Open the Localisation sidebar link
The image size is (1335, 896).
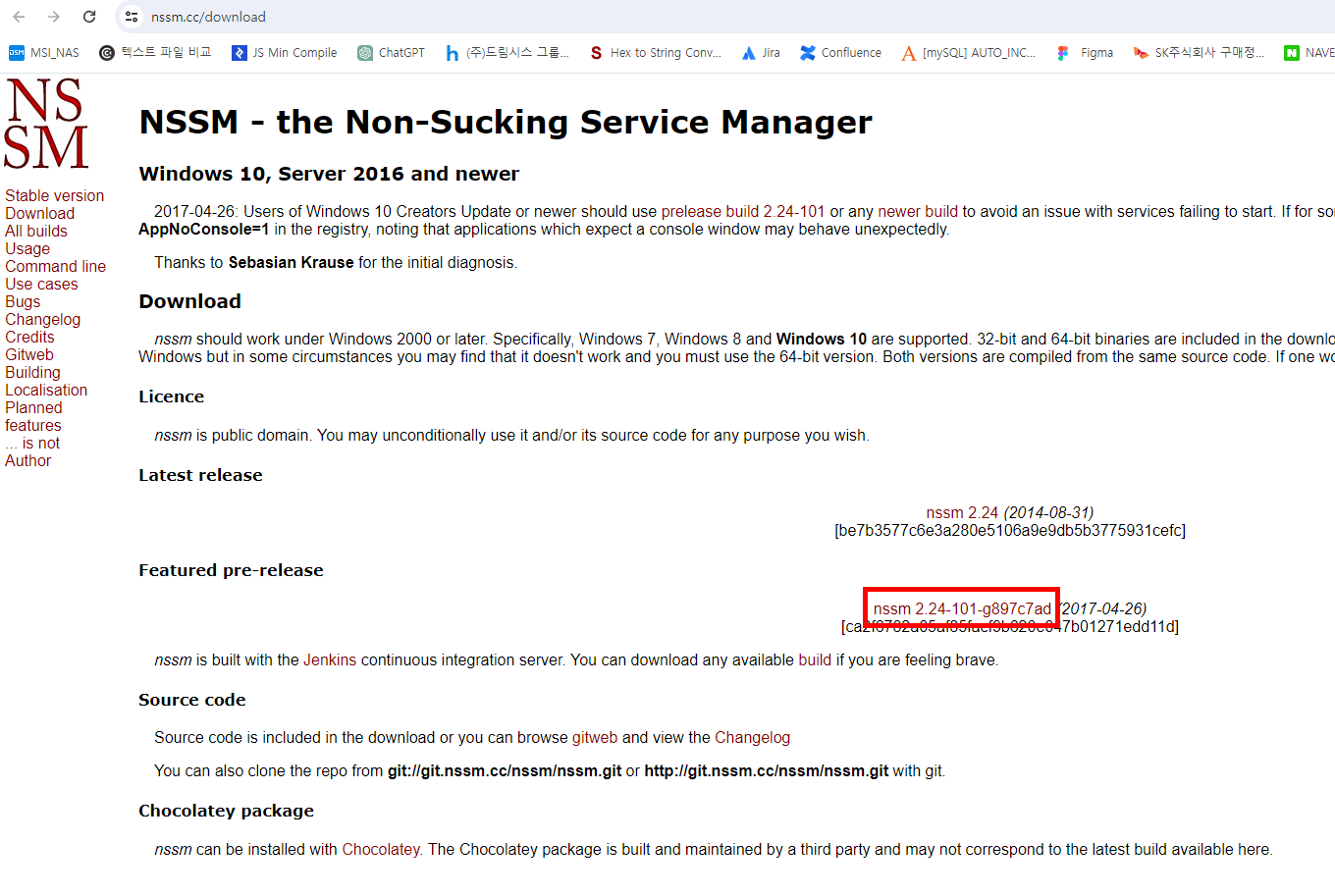(x=46, y=391)
